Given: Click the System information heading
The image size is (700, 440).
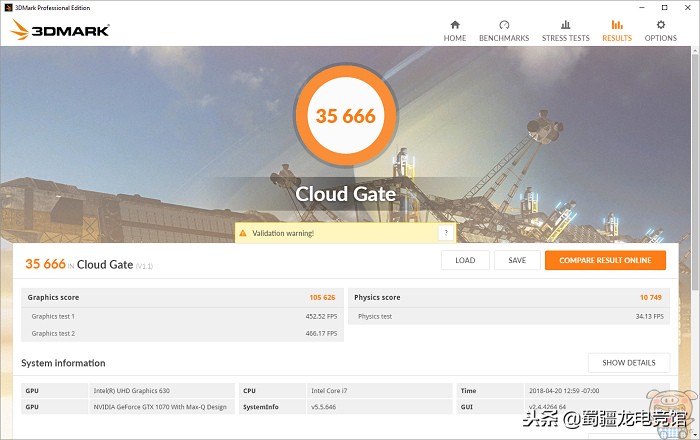Looking at the screenshot, I should (63, 363).
